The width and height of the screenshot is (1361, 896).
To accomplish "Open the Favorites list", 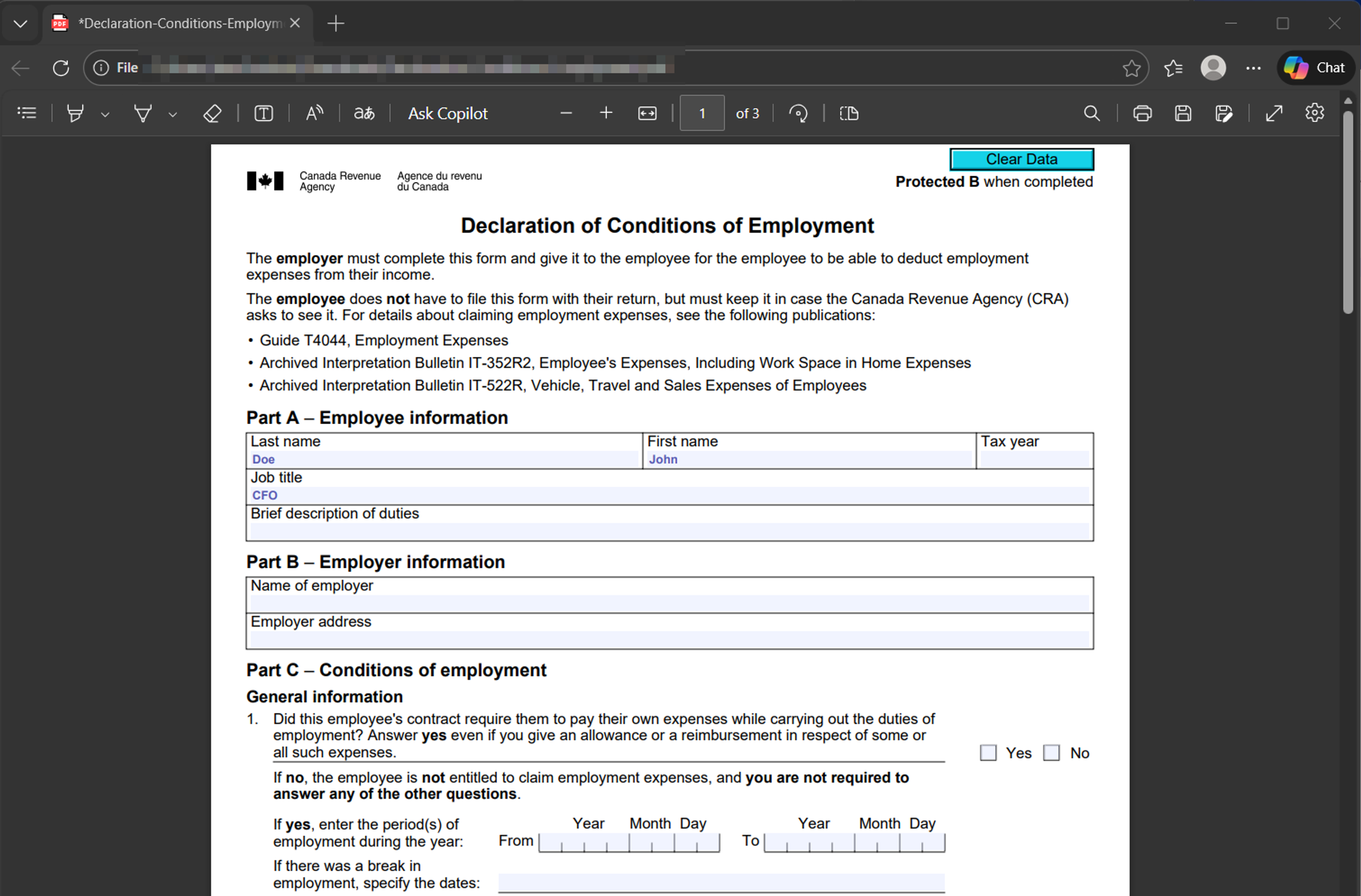I will coord(1173,68).
